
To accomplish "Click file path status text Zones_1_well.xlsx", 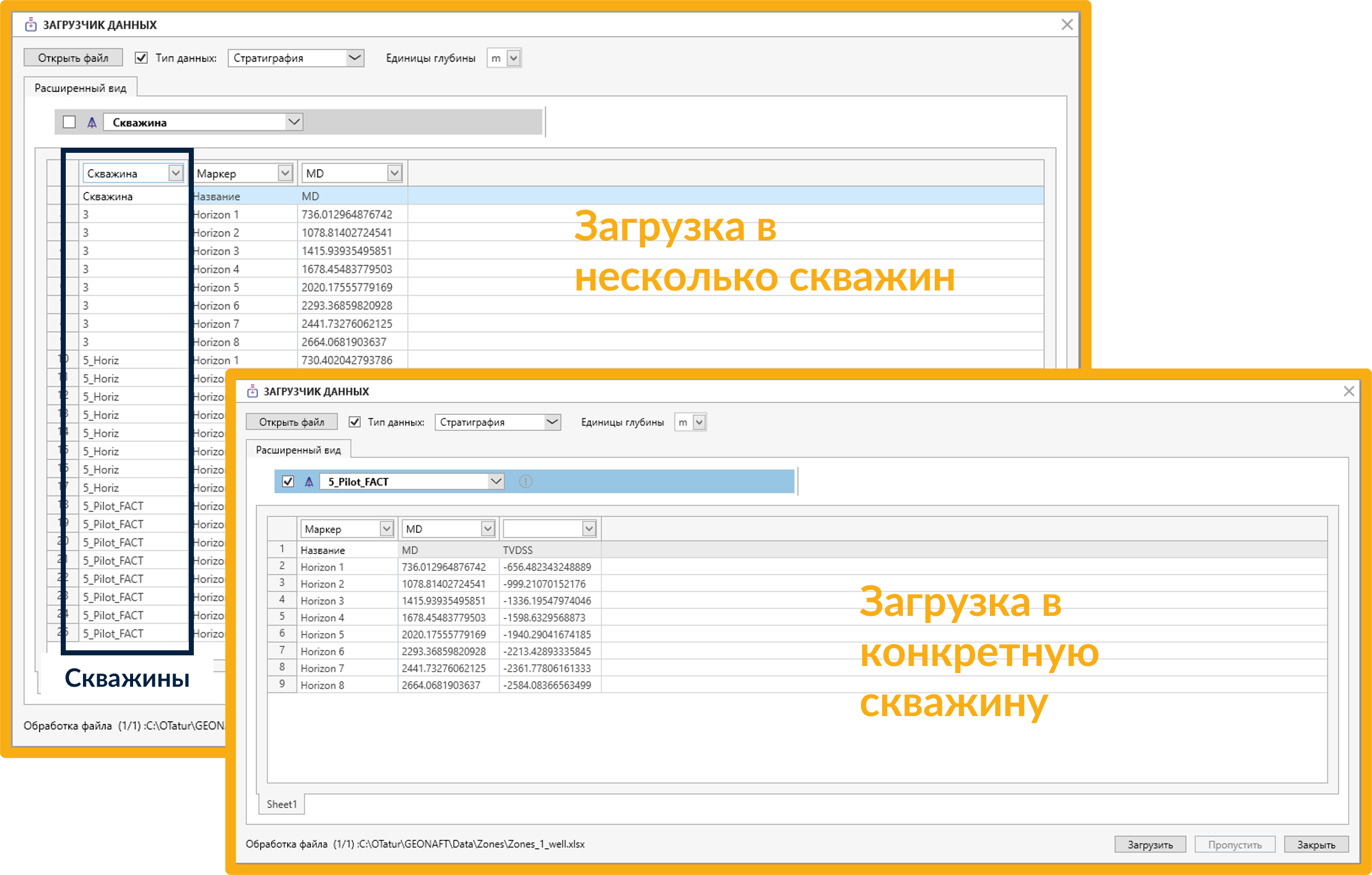I will point(415,844).
